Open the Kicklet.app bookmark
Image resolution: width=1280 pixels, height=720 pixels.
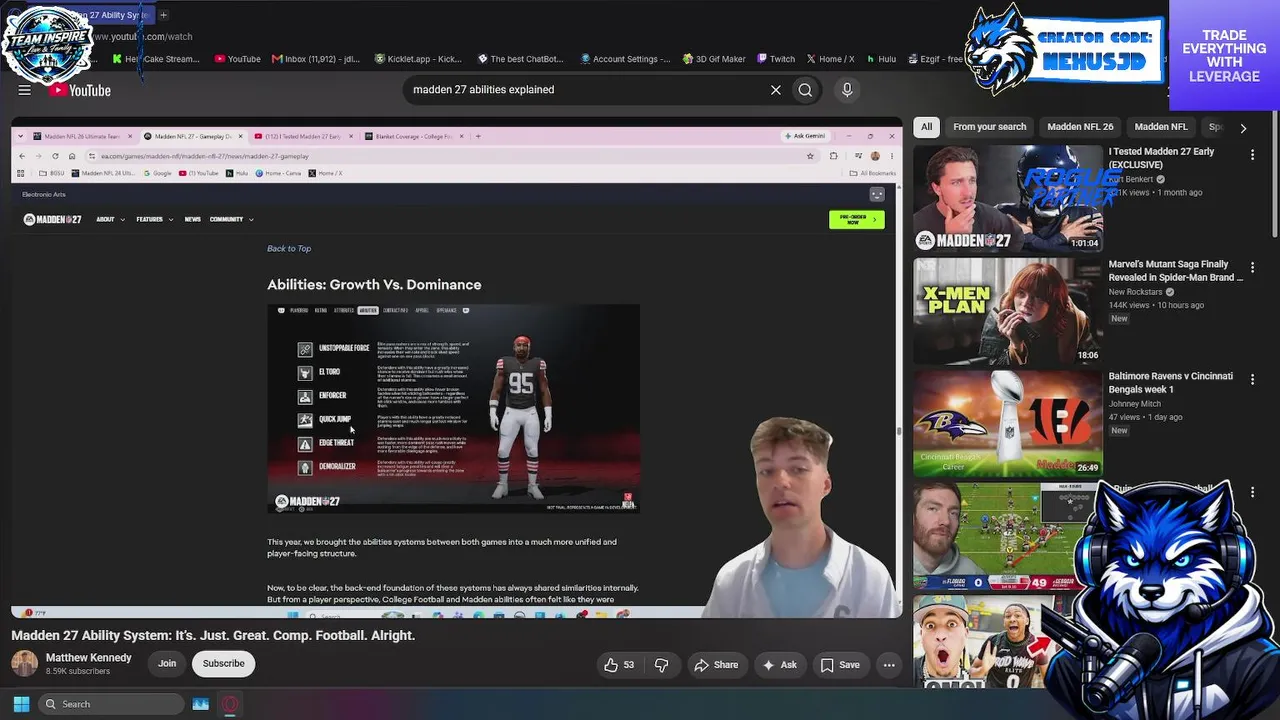(418, 59)
